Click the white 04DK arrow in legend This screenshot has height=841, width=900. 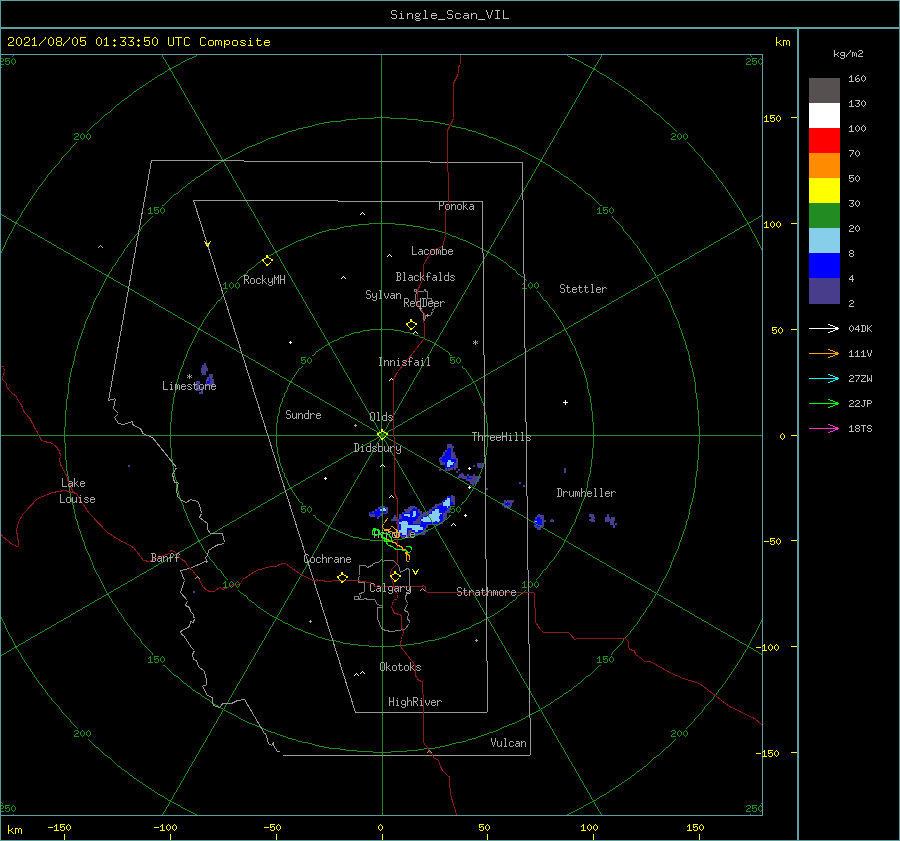pyautogui.click(x=824, y=328)
